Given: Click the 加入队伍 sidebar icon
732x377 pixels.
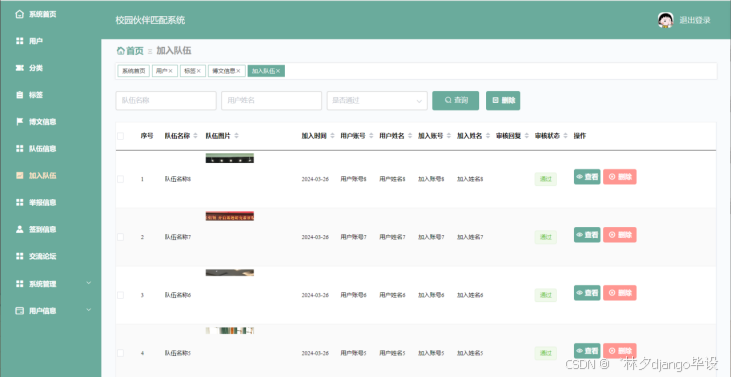Looking at the screenshot, I should click(x=19, y=175).
